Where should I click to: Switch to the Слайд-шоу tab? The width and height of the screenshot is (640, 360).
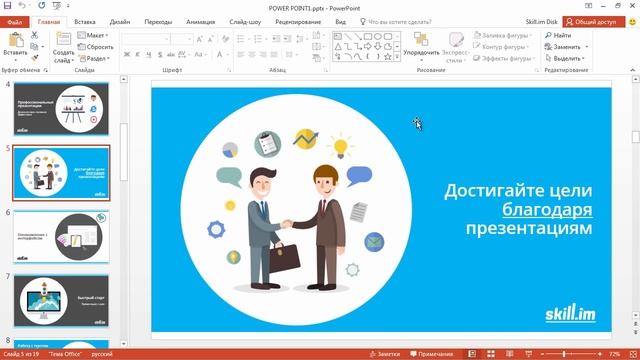(x=245, y=22)
